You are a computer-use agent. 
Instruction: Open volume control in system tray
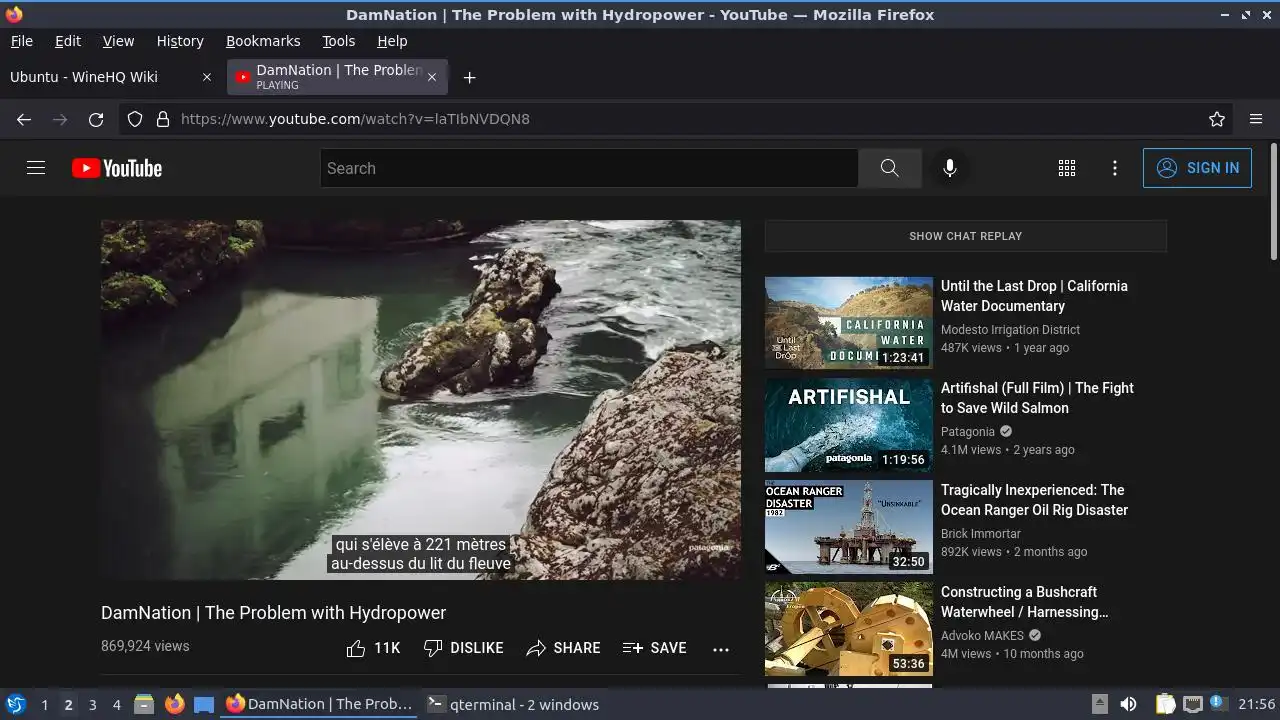tap(1128, 704)
